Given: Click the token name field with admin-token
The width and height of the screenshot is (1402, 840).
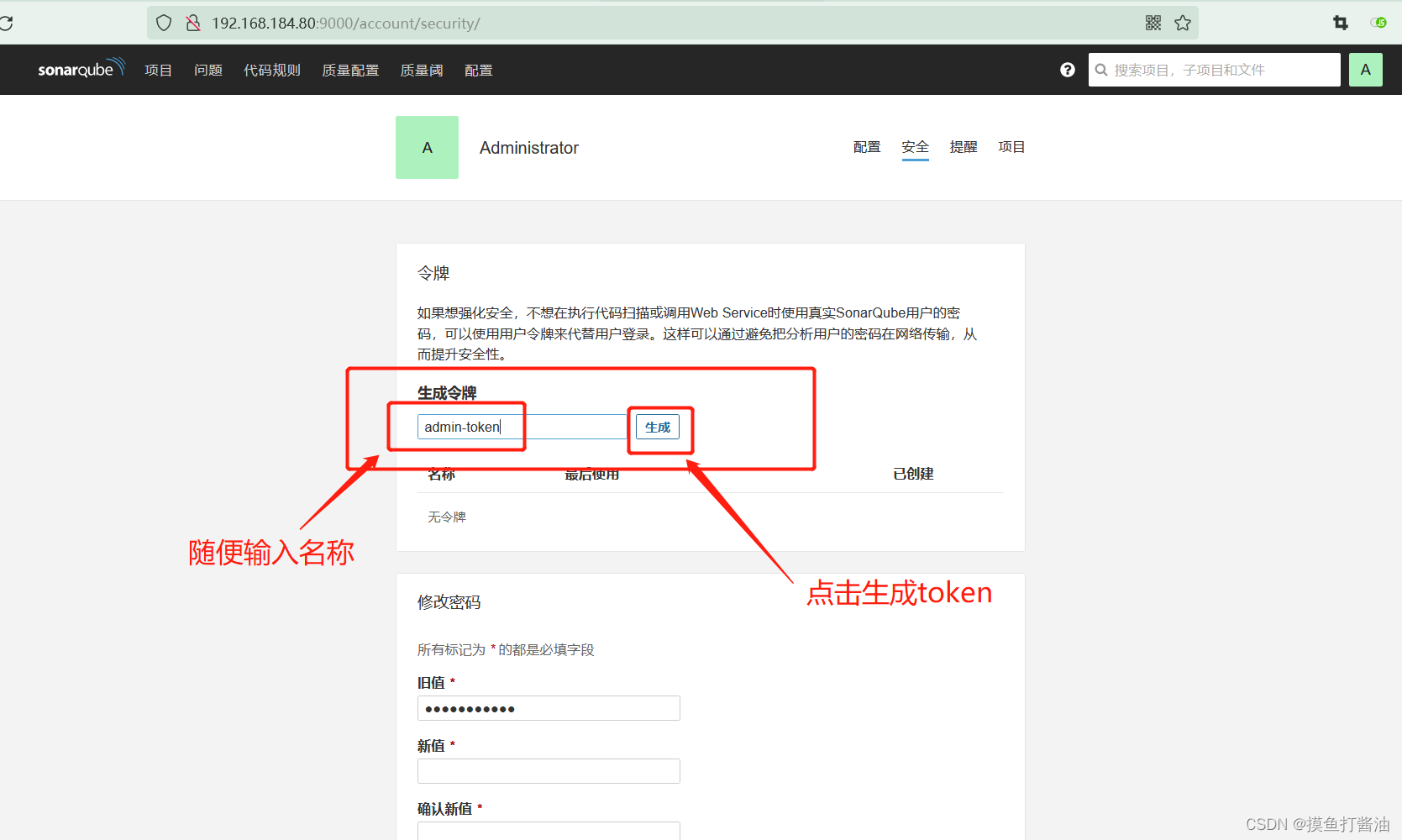Looking at the screenshot, I should pyautogui.click(x=522, y=427).
